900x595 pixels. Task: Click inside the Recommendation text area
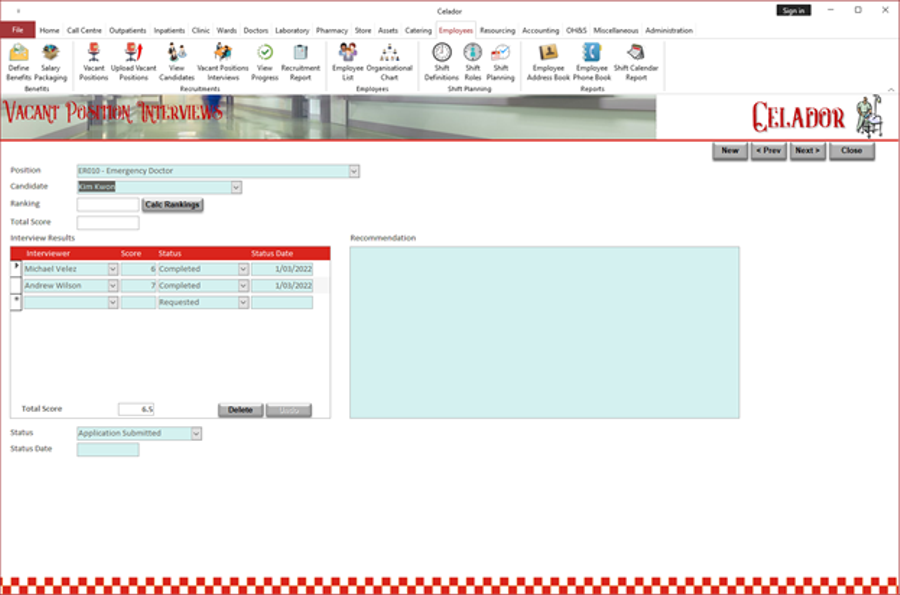(x=544, y=332)
